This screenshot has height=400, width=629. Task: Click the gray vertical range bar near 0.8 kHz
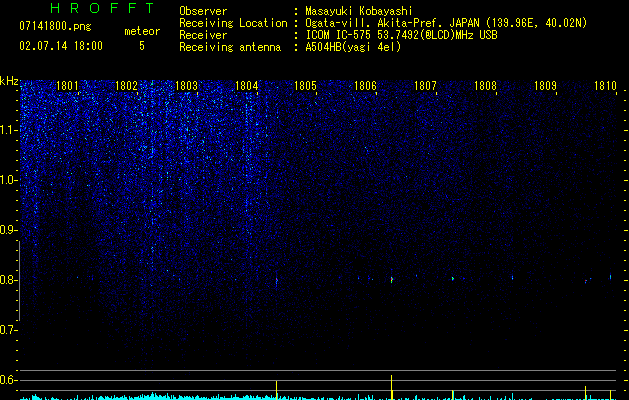19,281
